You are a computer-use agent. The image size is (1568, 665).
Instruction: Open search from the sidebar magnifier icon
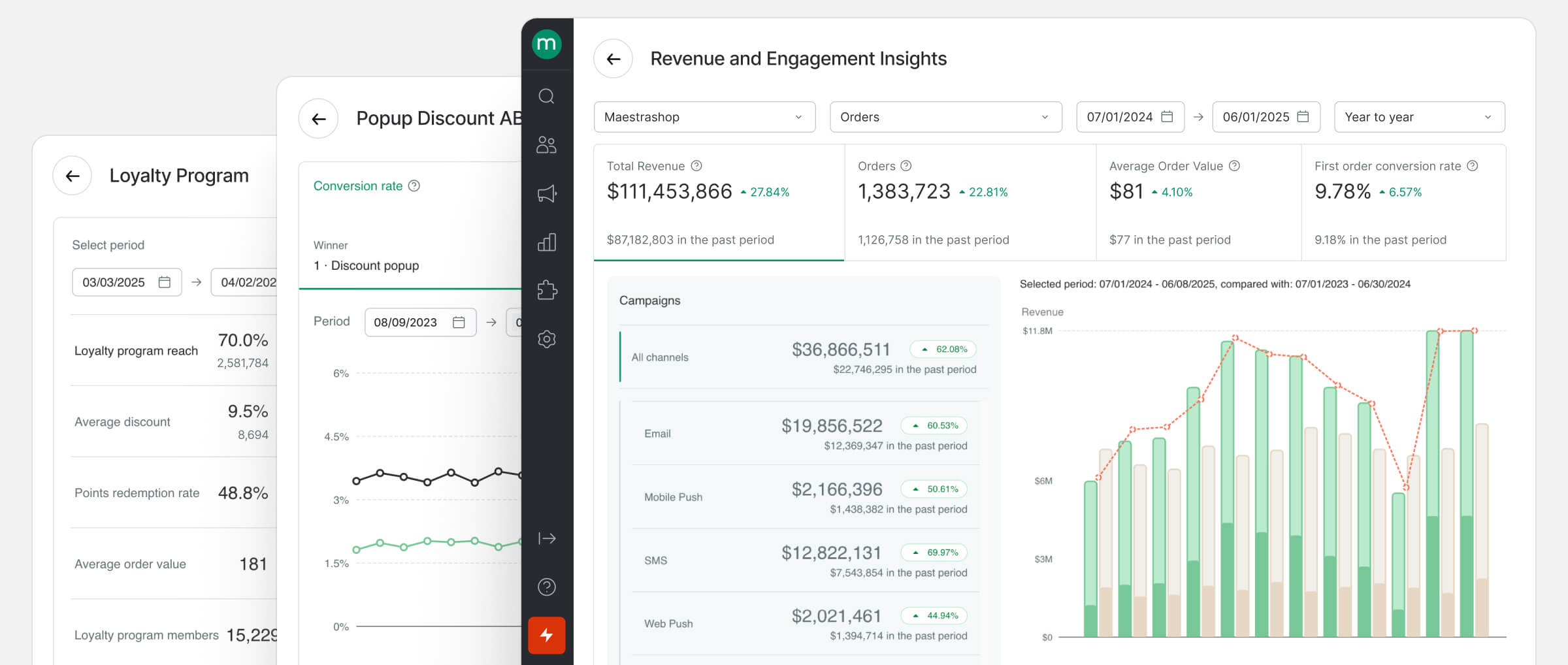(x=546, y=97)
